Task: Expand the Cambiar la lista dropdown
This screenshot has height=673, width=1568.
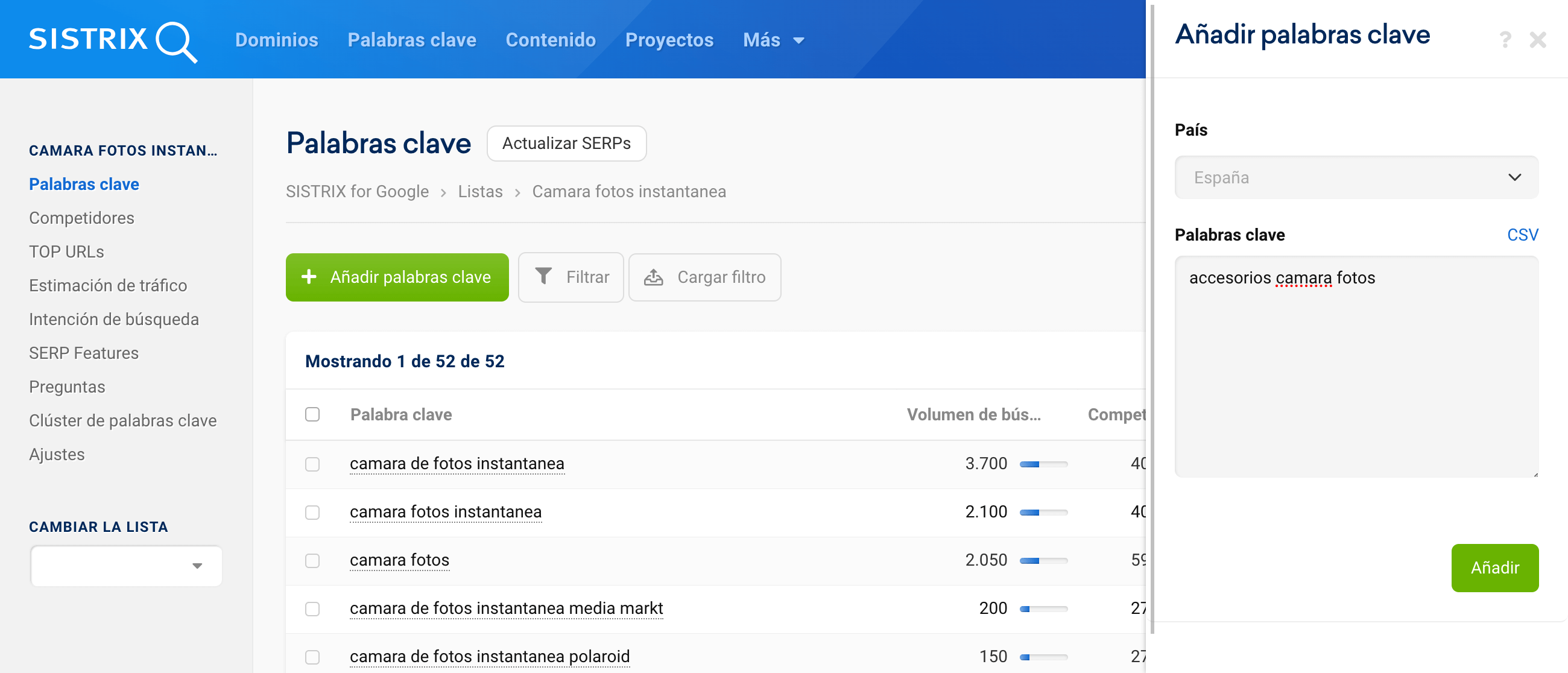Action: pyautogui.click(x=127, y=565)
